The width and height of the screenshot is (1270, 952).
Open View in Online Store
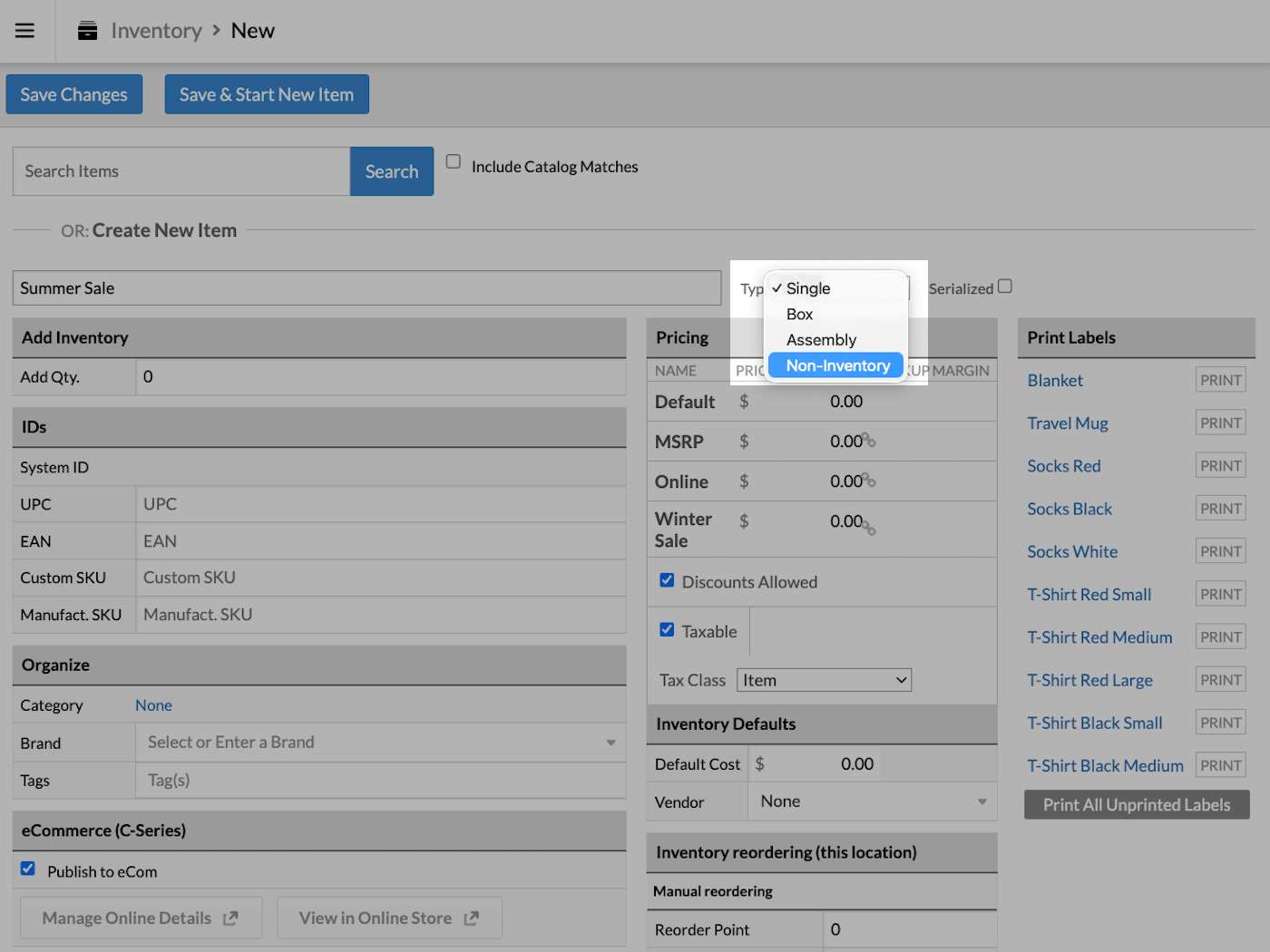[390, 918]
